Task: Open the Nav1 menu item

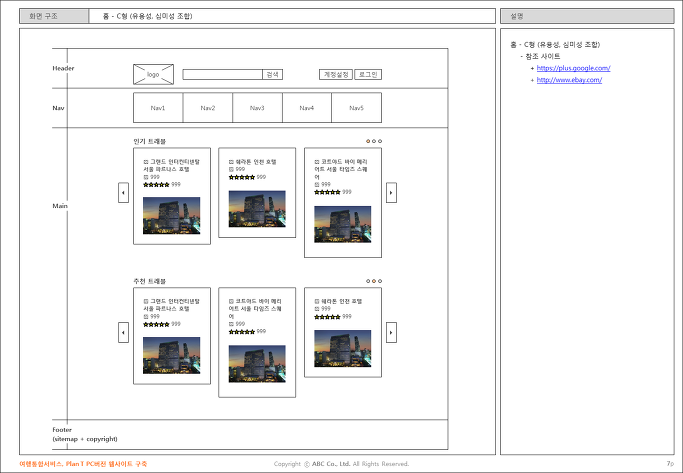Action: click(158, 108)
